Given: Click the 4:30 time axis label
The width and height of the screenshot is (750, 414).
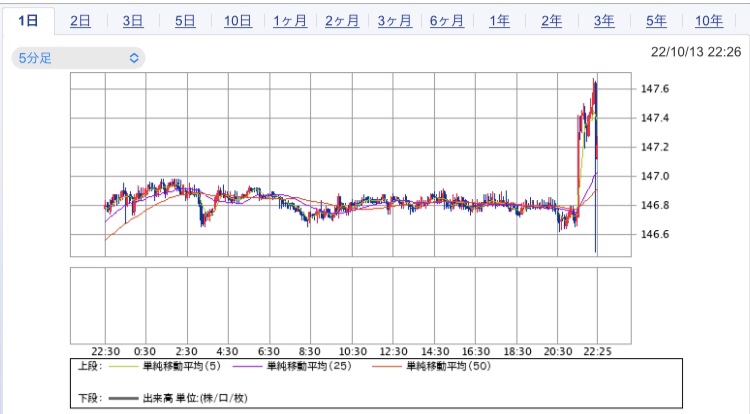Looking at the screenshot, I should point(227,352).
